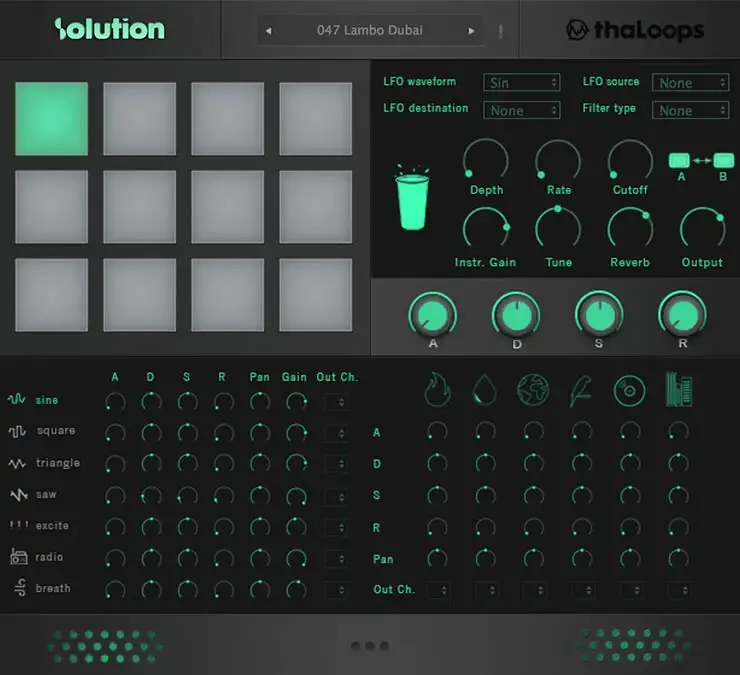Select the earth globe element icon
The image size is (740, 675).
click(x=533, y=390)
